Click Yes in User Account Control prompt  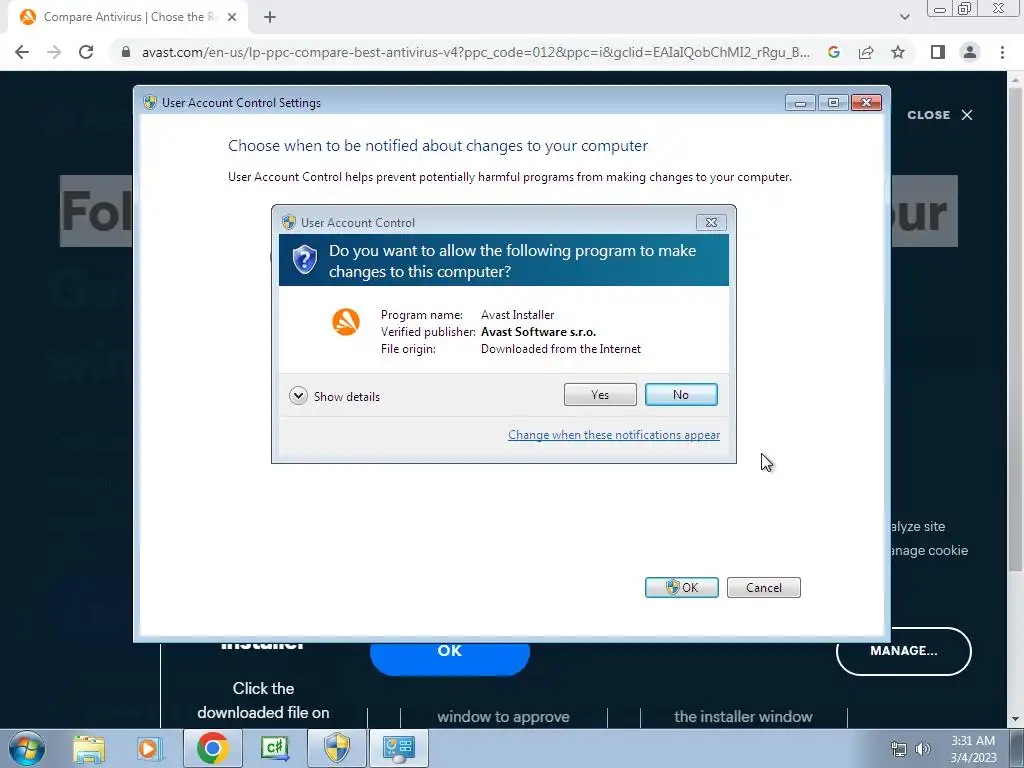(x=600, y=394)
